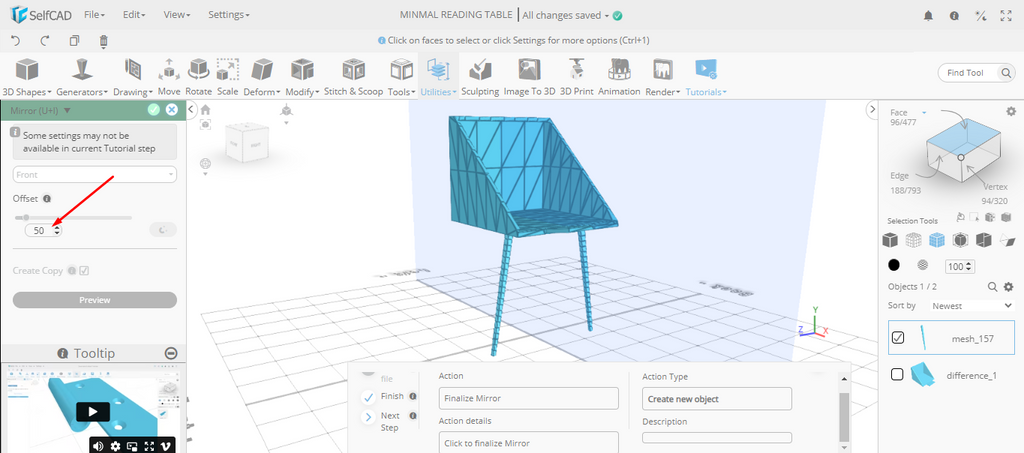The height and width of the screenshot is (453, 1024).
Task: Open the Sculpting tool
Action: tap(480, 75)
